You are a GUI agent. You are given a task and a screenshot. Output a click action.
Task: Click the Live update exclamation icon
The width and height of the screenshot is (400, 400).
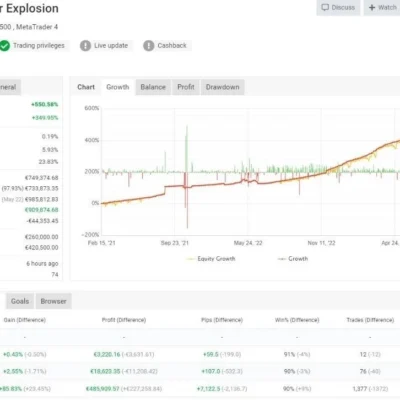point(85,46)
